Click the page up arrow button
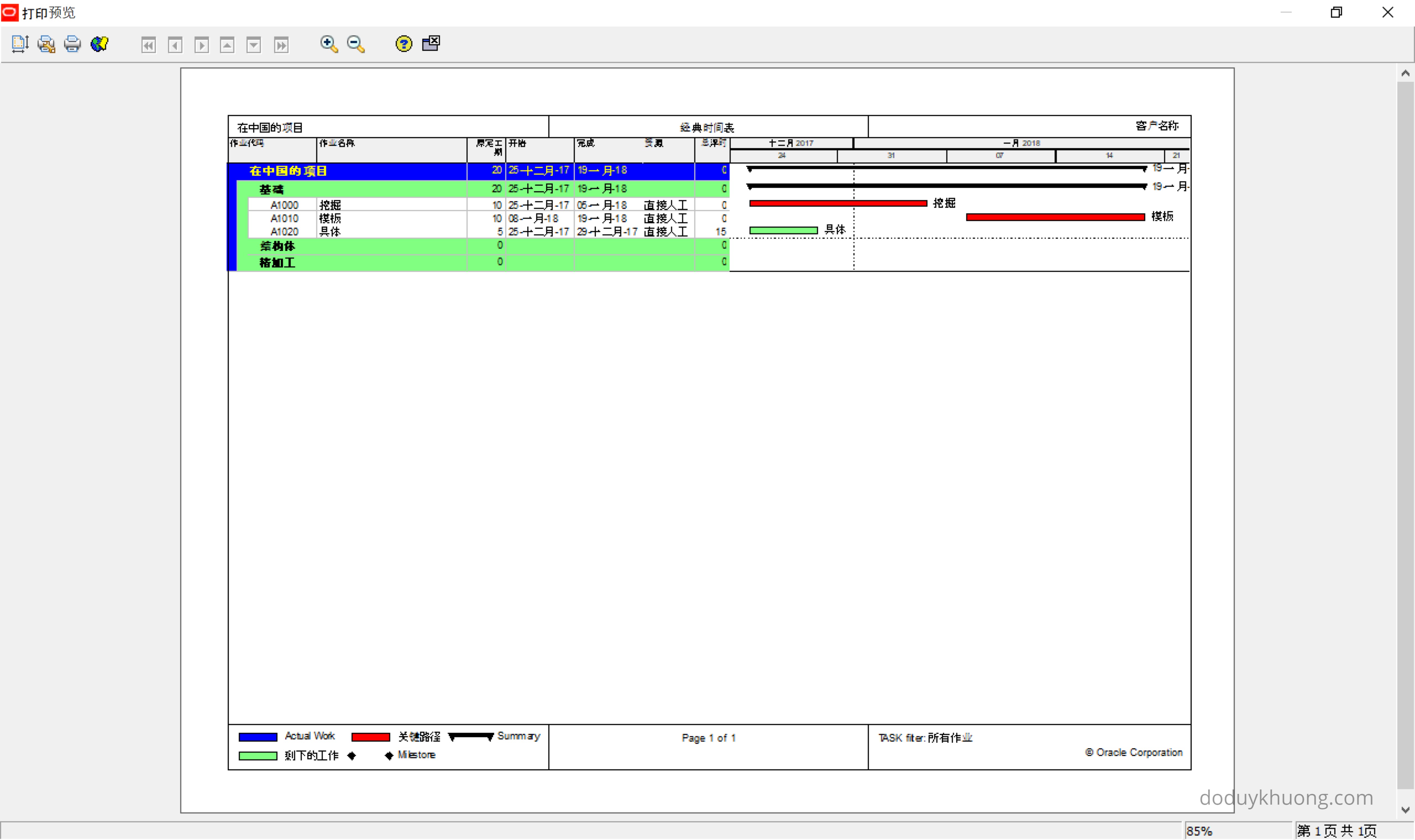The image size is (1415, 840). [227, 45]
